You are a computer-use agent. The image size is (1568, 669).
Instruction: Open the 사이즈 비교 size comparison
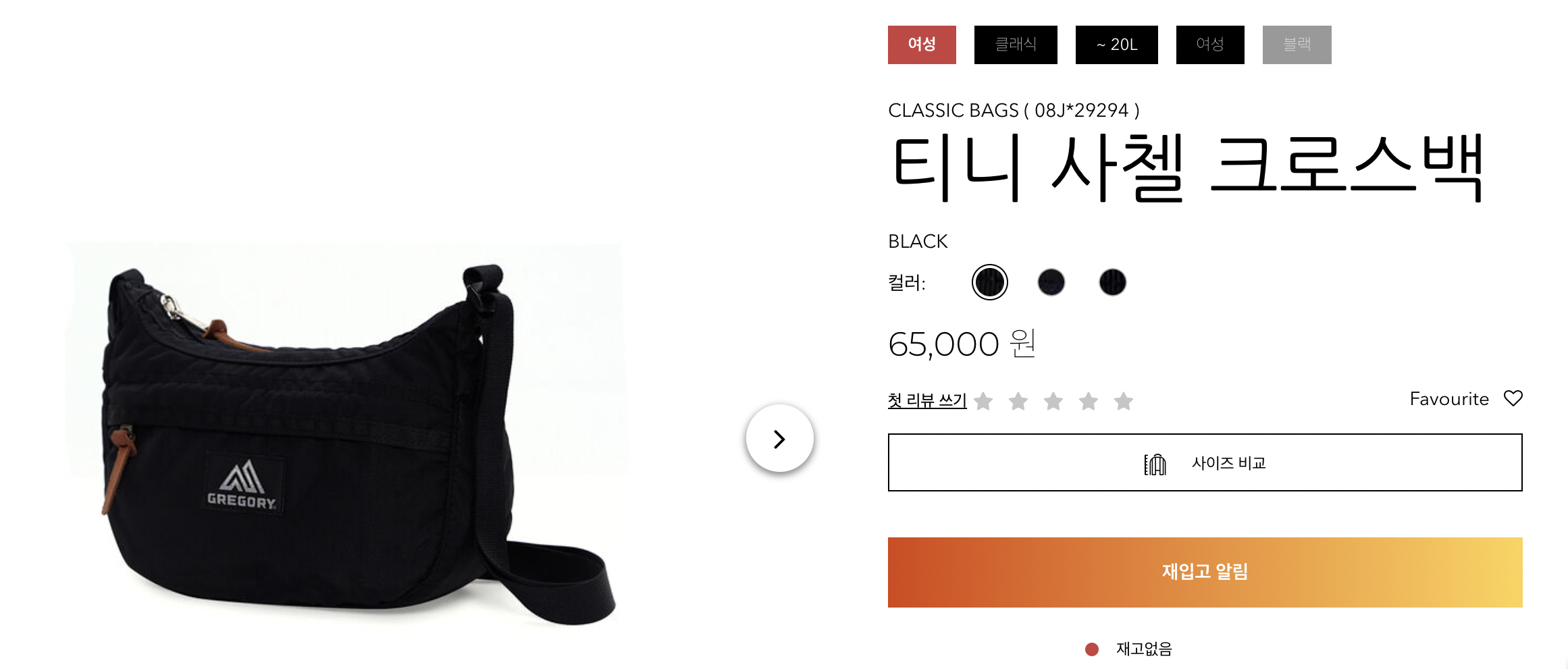(1205, 462)
